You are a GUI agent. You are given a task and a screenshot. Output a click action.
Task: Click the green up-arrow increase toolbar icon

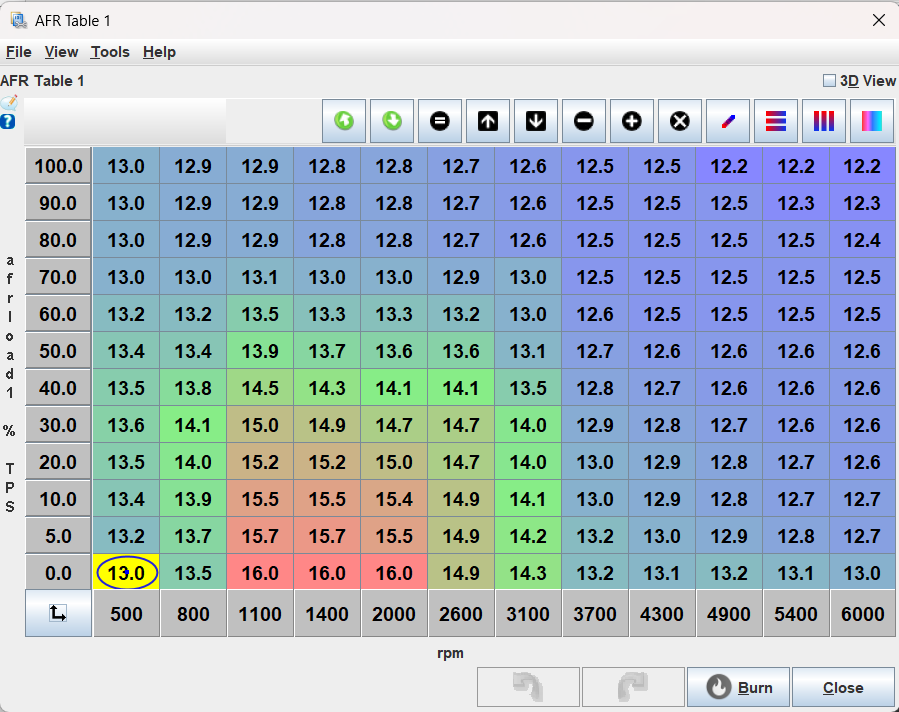click(x=344, y=121)
